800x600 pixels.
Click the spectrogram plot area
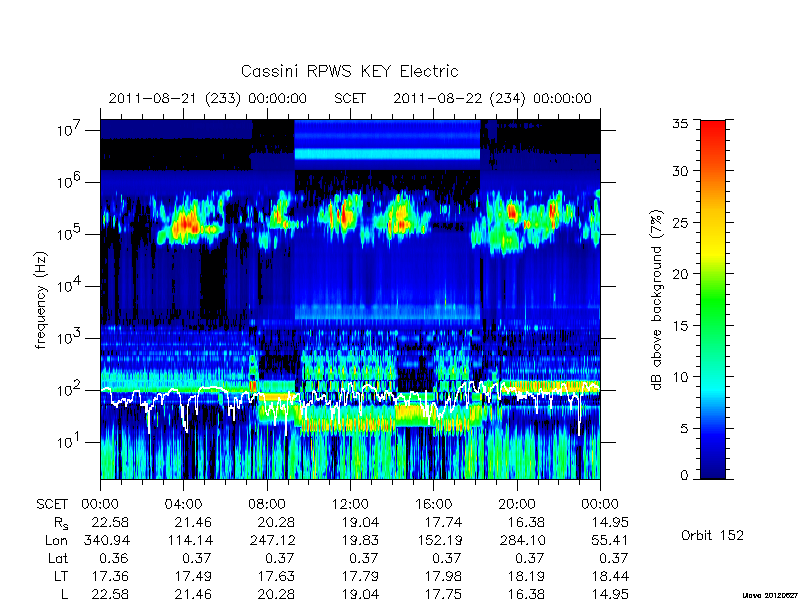[x=350, y=299]
